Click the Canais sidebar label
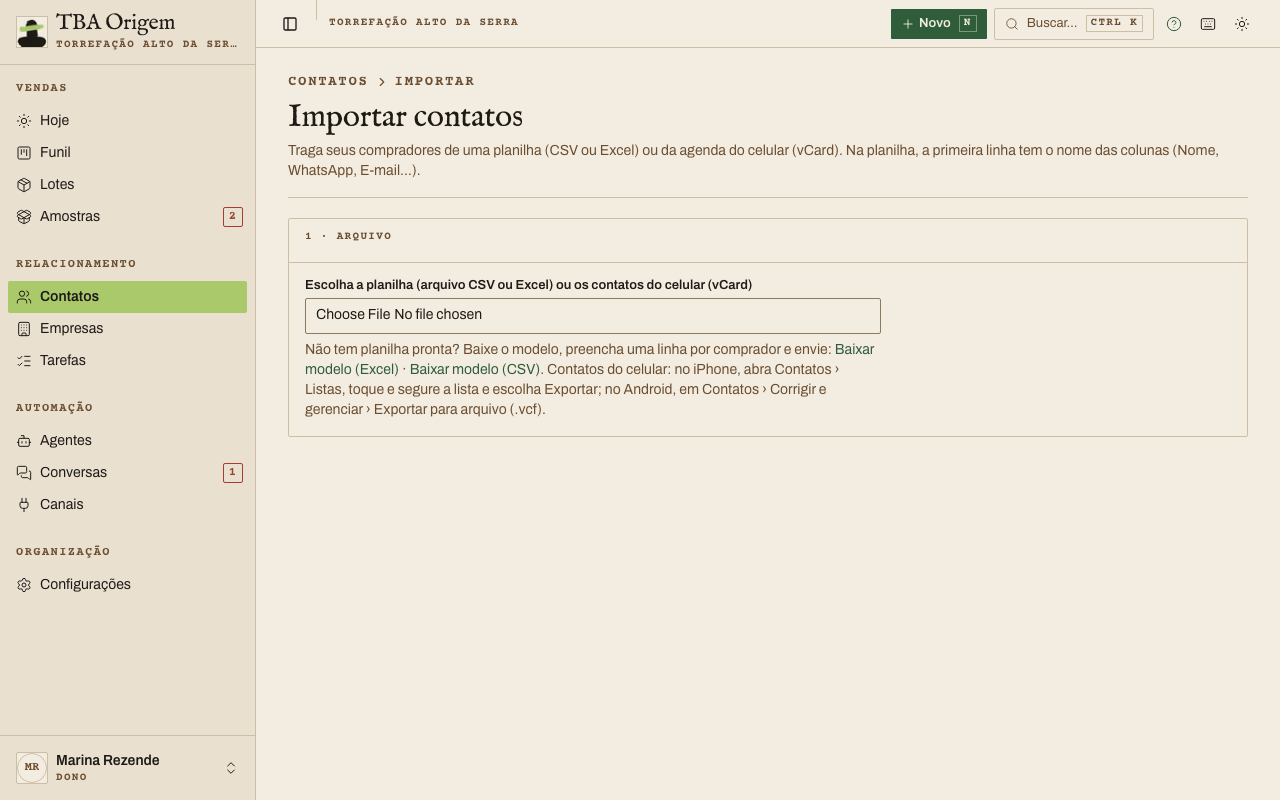 point(62,504)
